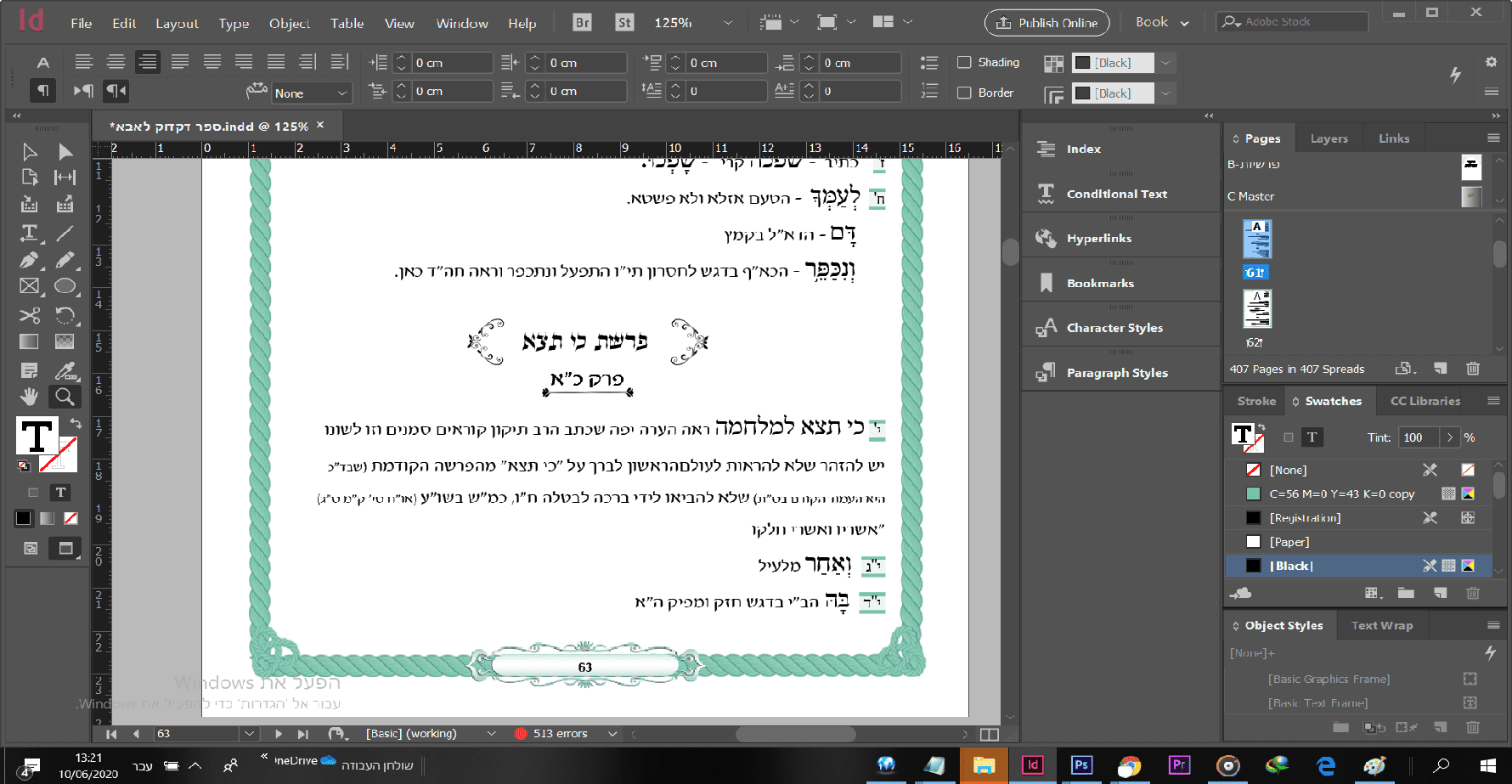Select the Pen tool
Viewport: 1512px width, 784px height.
click(30, 260)
